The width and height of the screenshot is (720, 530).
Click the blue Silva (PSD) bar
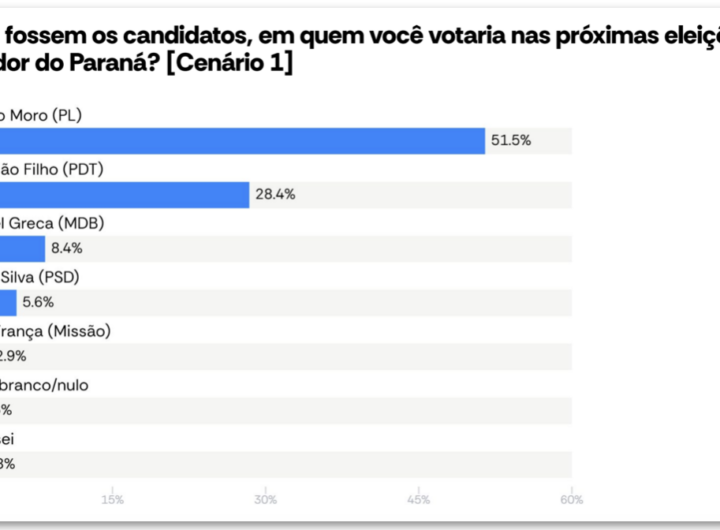[8, 303]
